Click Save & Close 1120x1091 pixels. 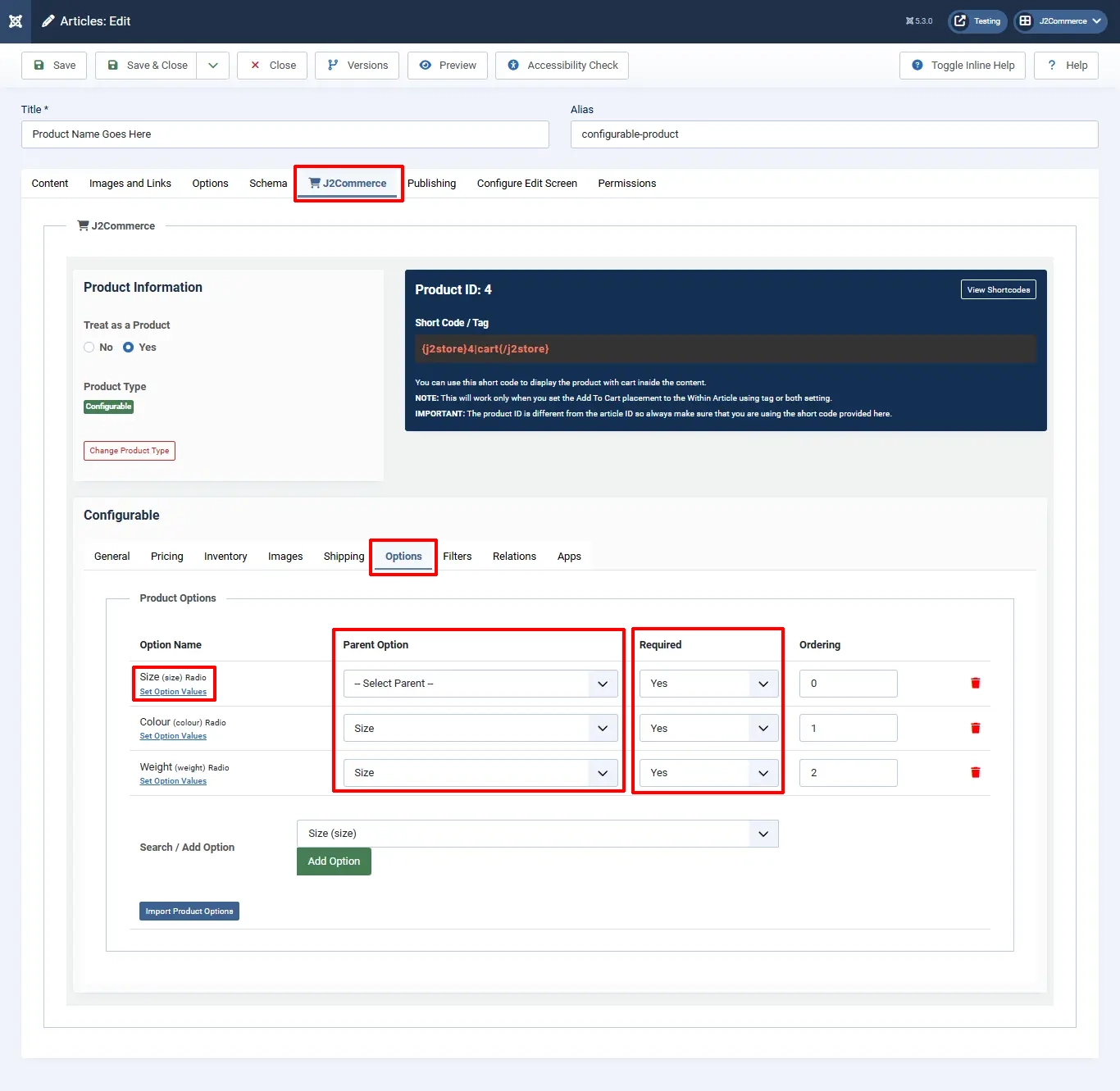click(146, 66)
